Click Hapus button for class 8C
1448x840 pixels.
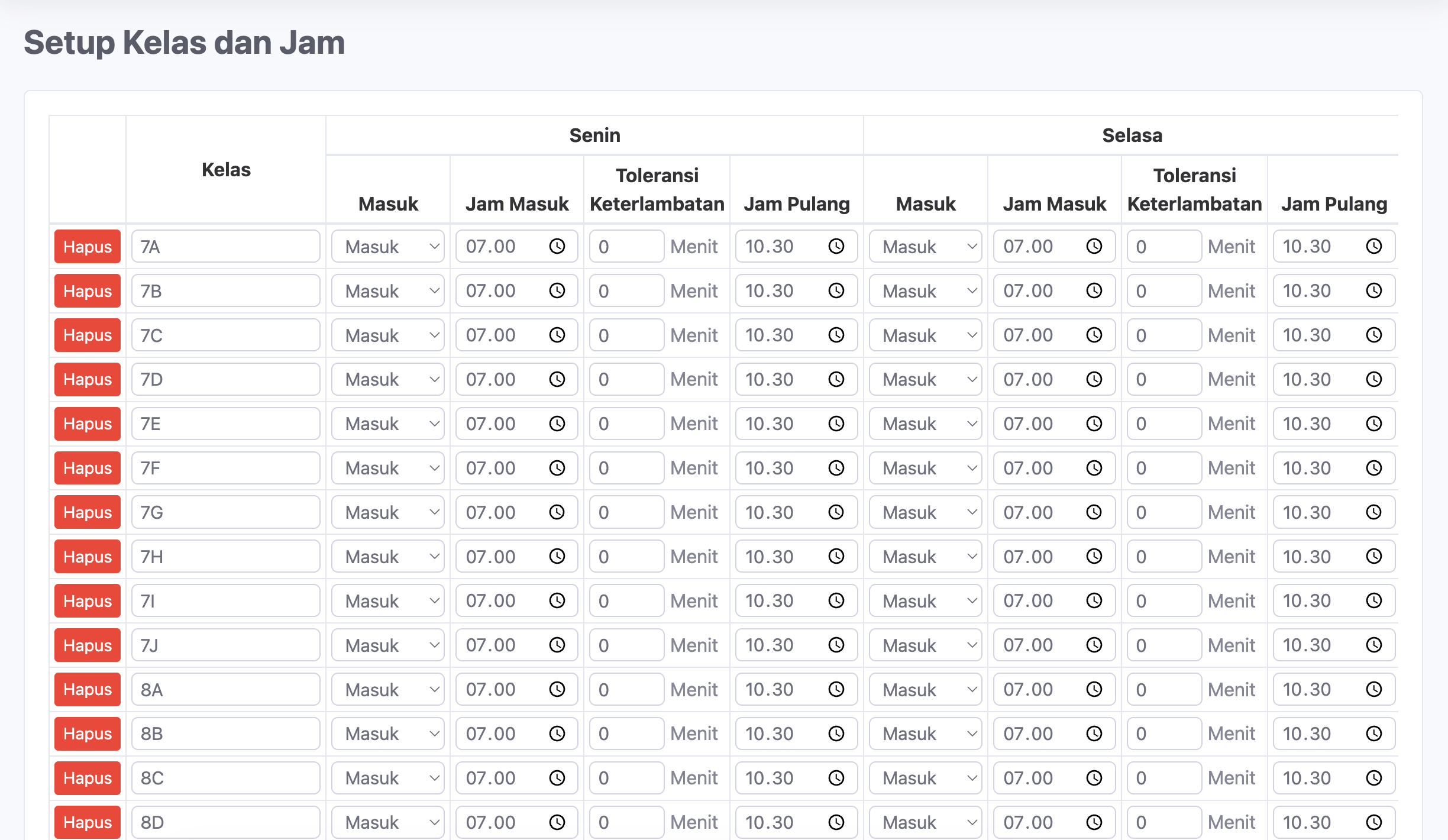click(x=88, y=778)
